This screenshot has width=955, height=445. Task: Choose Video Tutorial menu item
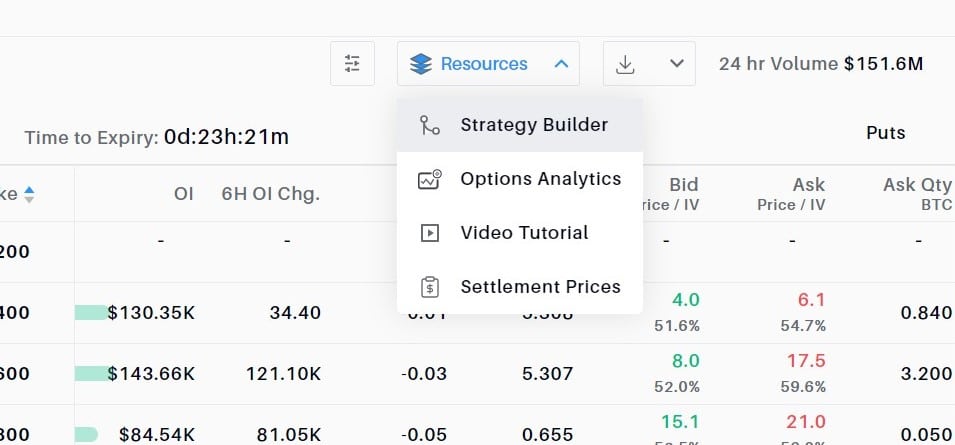(524, 233)
